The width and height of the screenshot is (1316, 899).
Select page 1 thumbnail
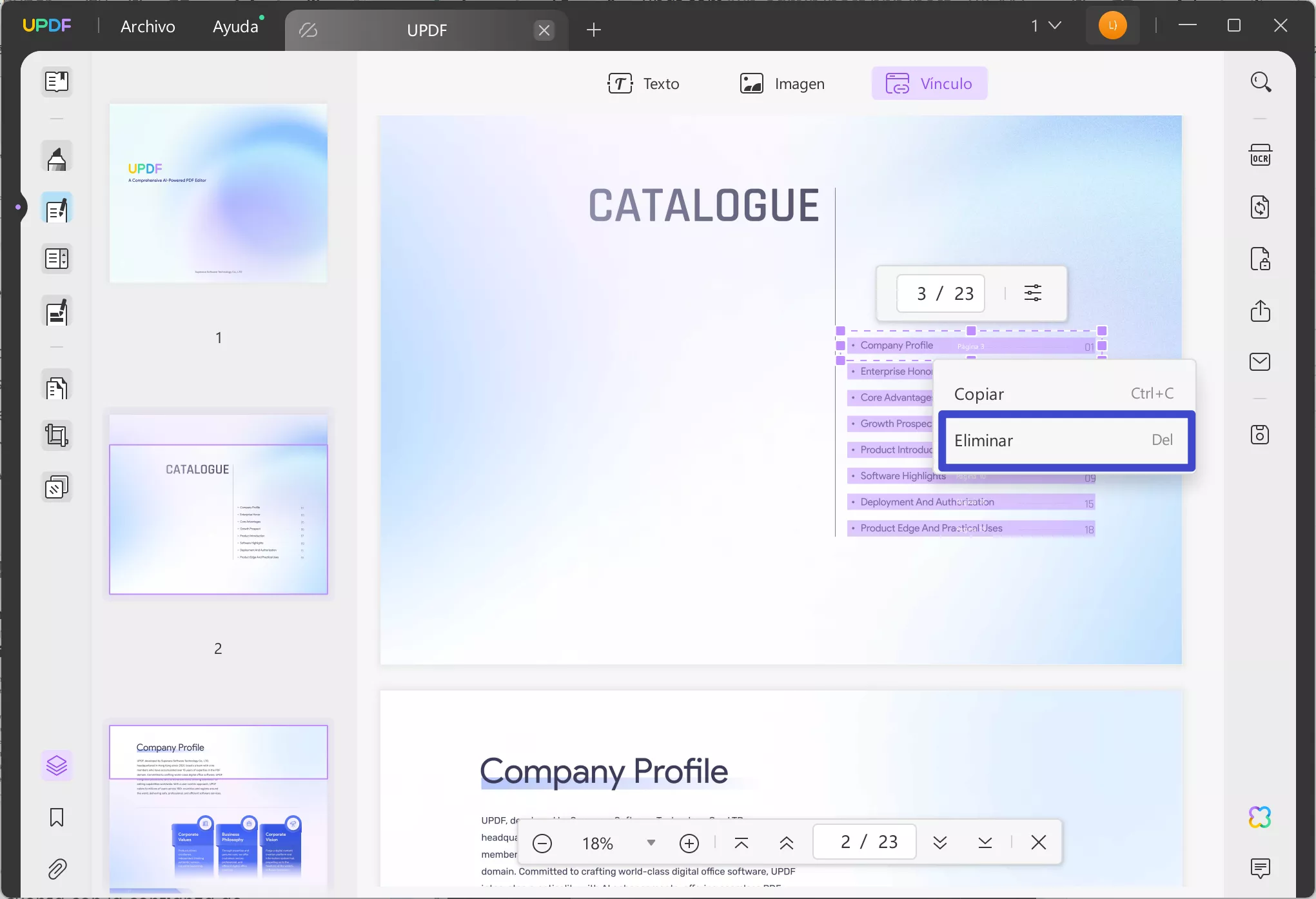click(x=219, y=192)
